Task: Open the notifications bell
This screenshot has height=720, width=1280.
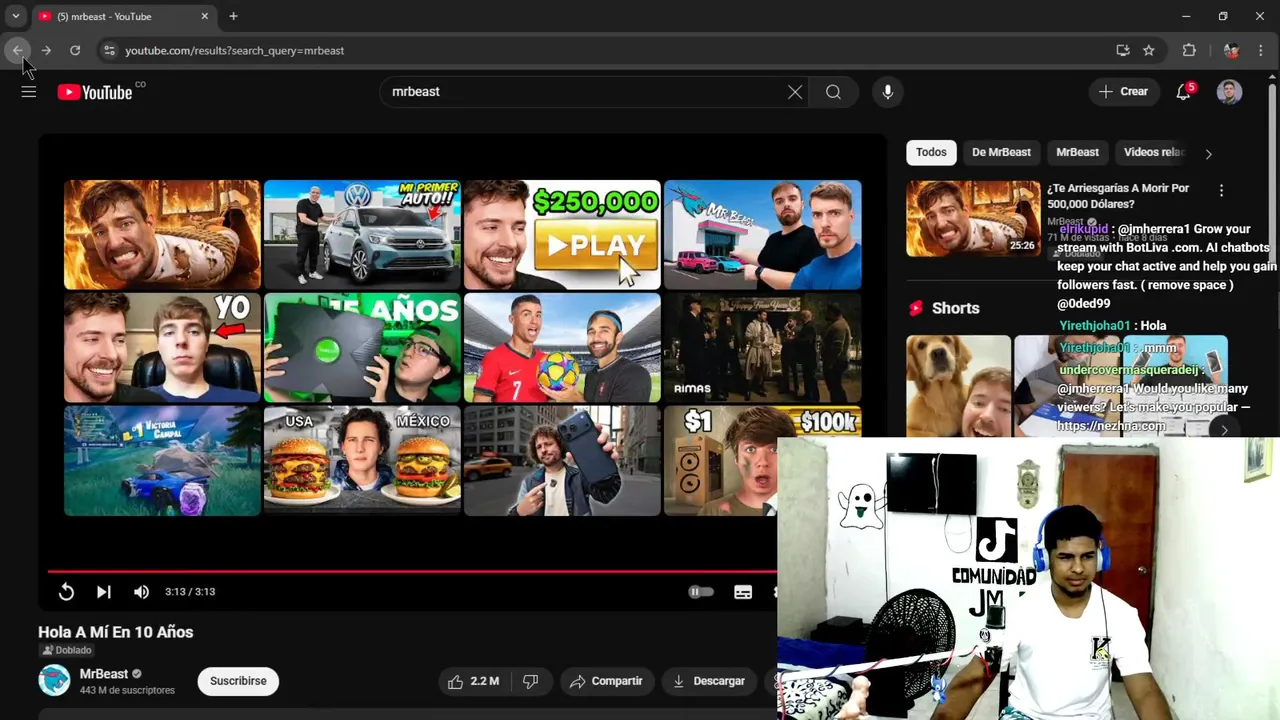Action: click(x=1184, y=92)
